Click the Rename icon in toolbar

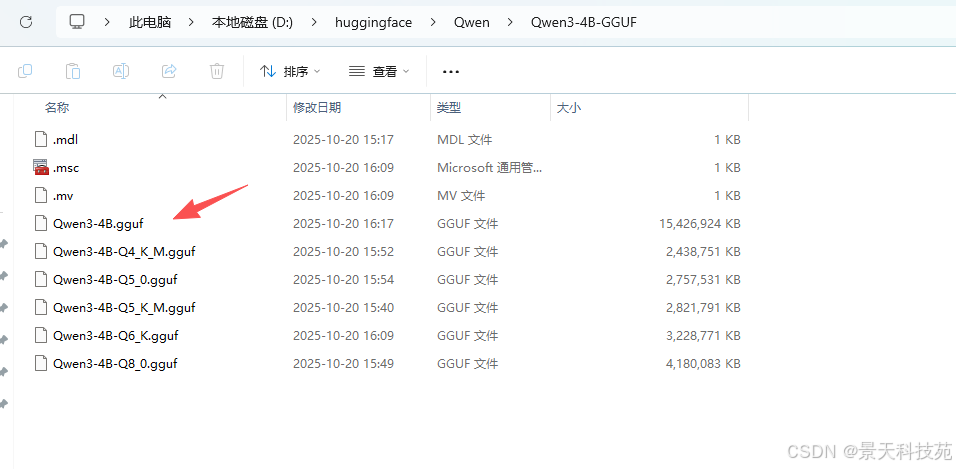[121, 71]
